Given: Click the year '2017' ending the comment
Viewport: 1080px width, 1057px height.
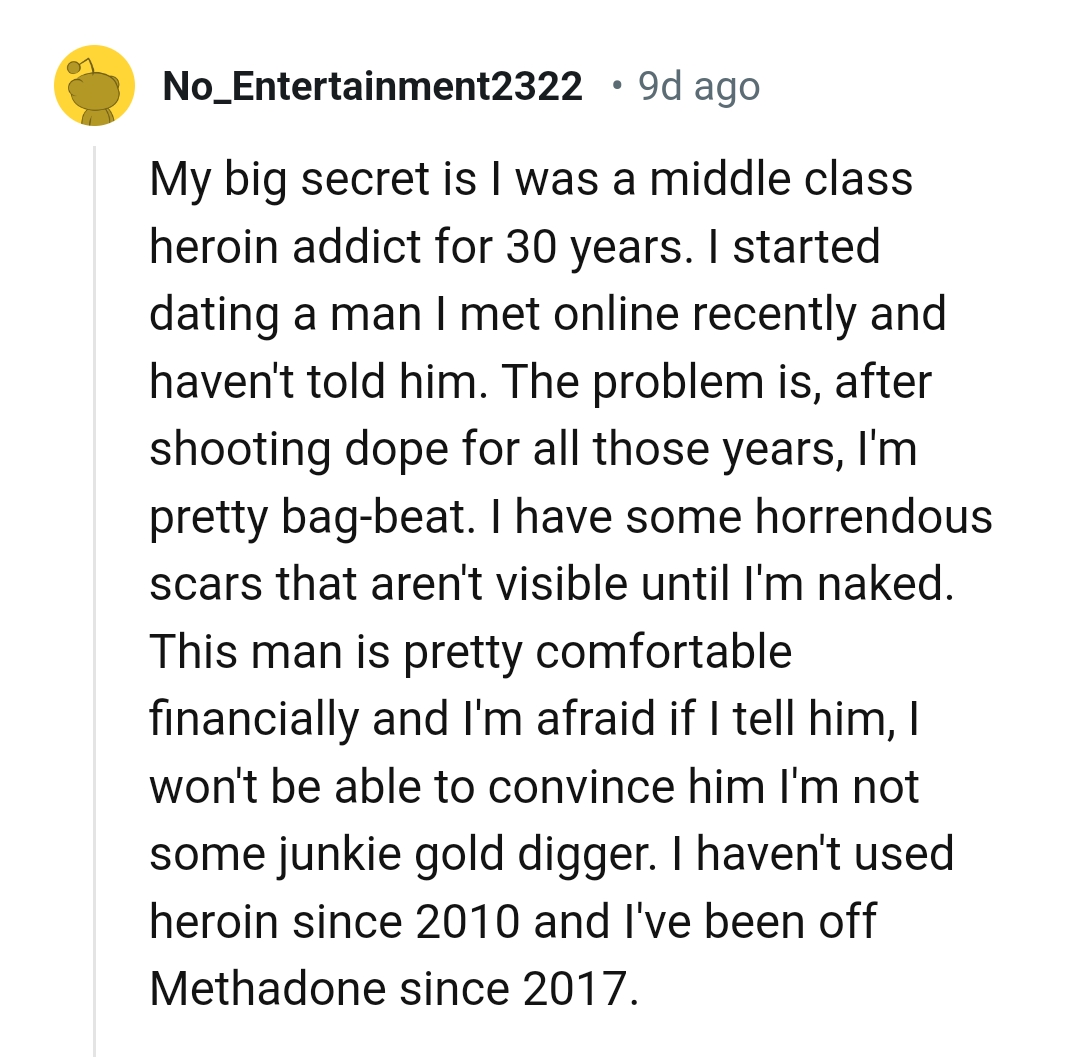Looking at the screenshot, I should click(578, 988).
